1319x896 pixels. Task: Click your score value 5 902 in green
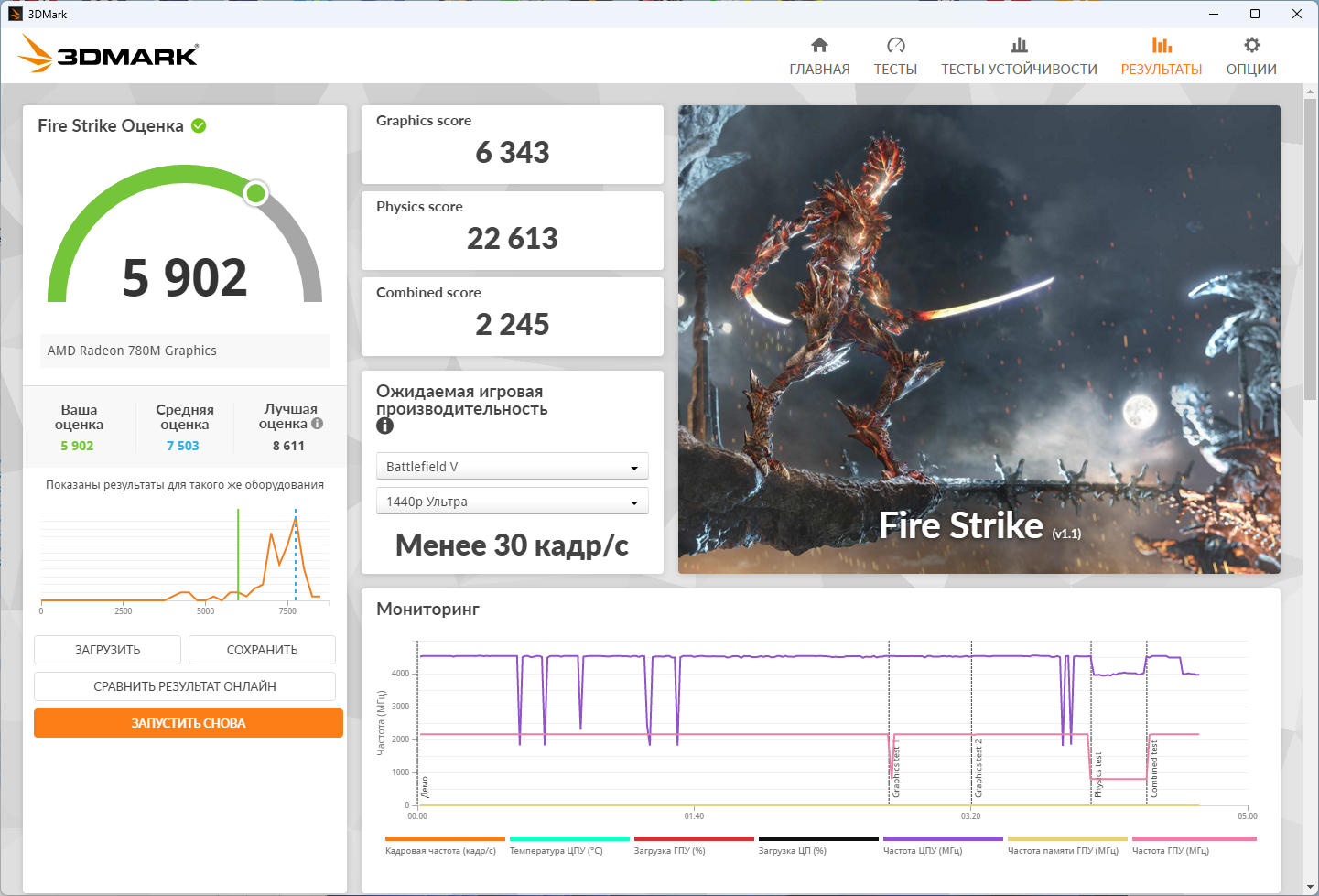[77, 446]
